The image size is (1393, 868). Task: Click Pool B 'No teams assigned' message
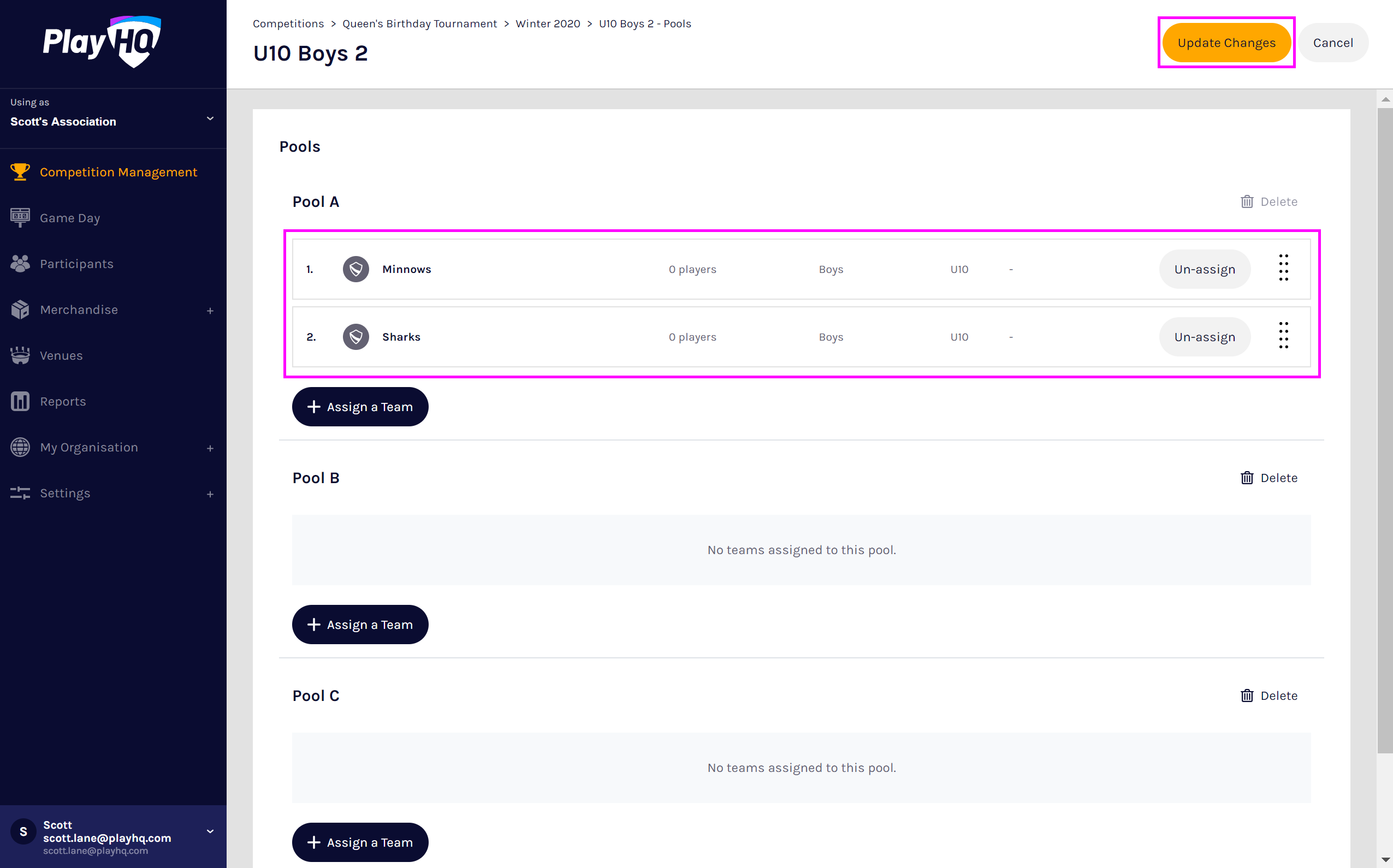(802, 550)
